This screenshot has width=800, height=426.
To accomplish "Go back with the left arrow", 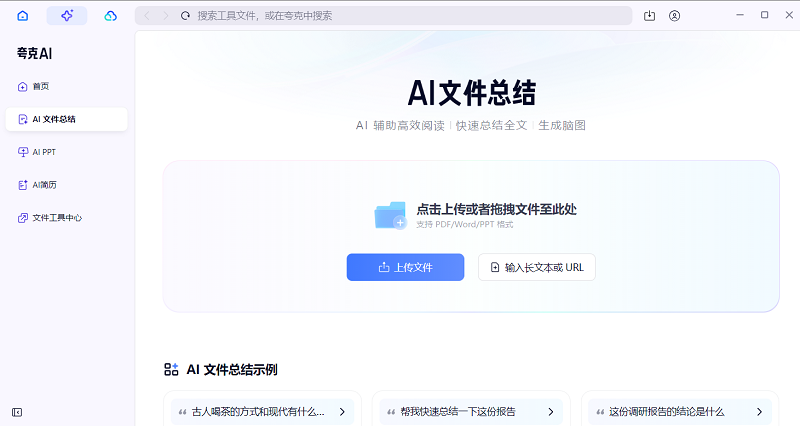I will coord(147,16).
